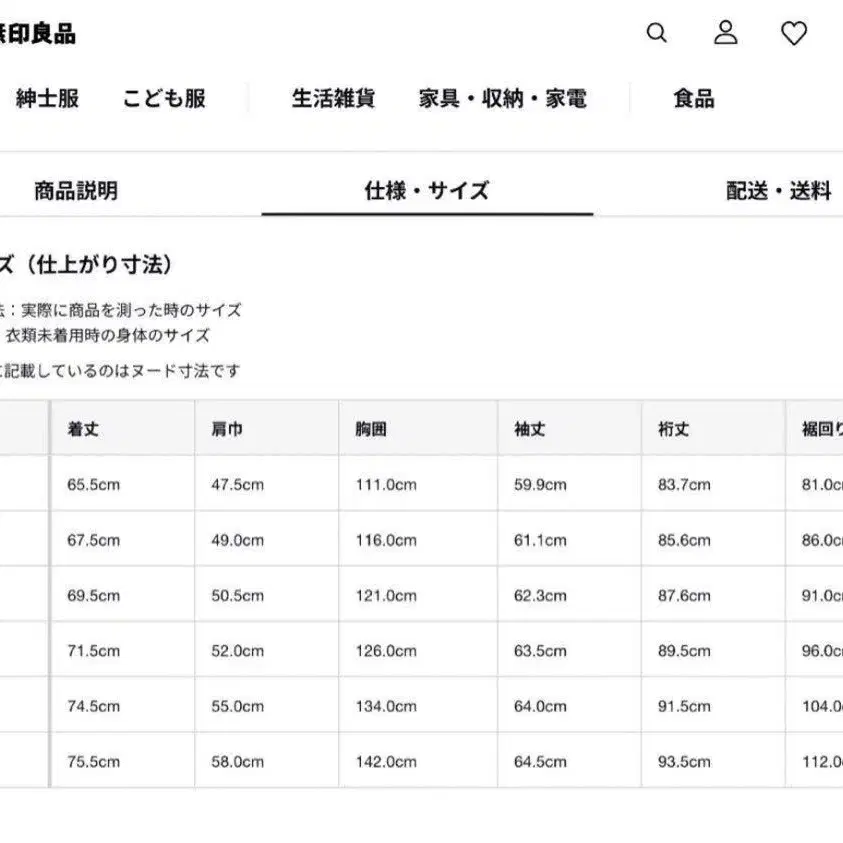Image resolution: width=843 pixels, height=843 pixels.
Task: Switch to the 商品説明 tab
Action: pyautogui.click(x=76, y=190)
